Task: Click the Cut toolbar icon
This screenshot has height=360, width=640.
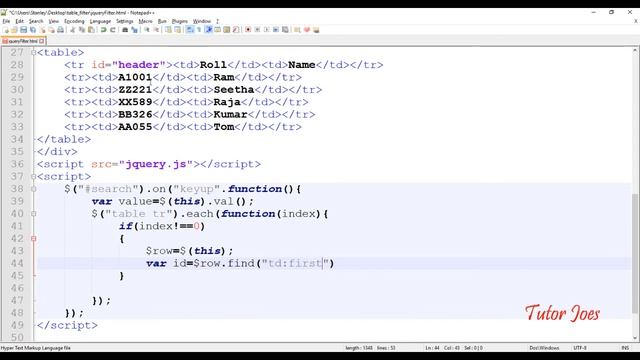Action: (x=72, y=30)
